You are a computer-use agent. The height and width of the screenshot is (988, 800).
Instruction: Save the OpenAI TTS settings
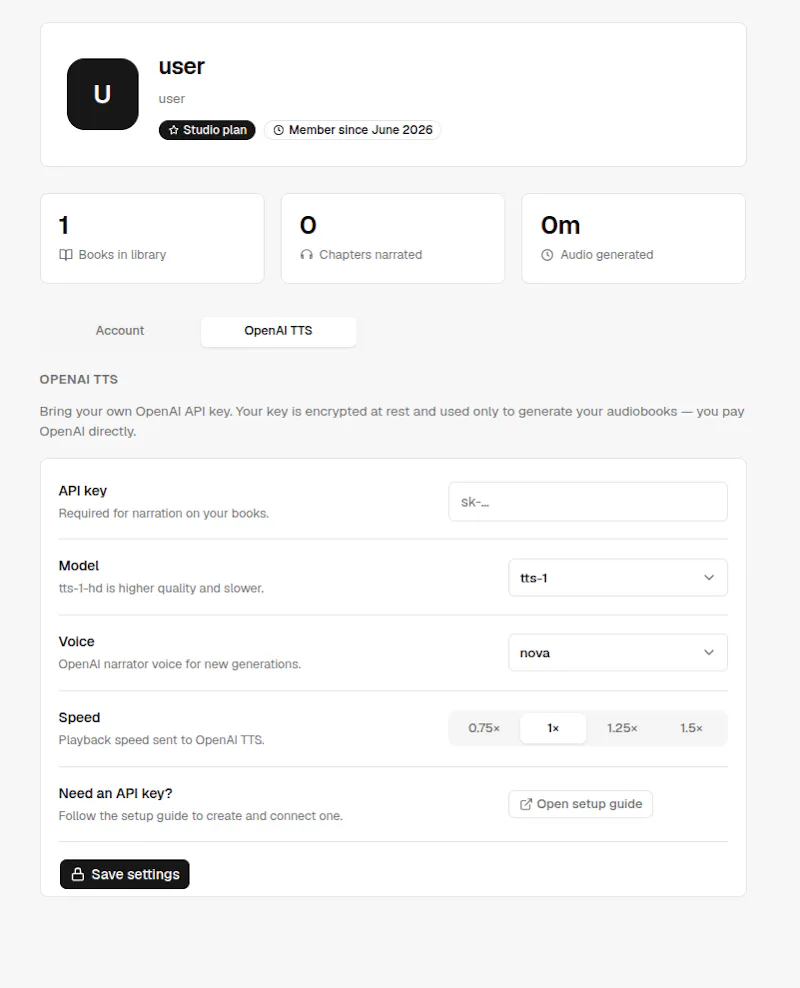(x=125, y=874)
